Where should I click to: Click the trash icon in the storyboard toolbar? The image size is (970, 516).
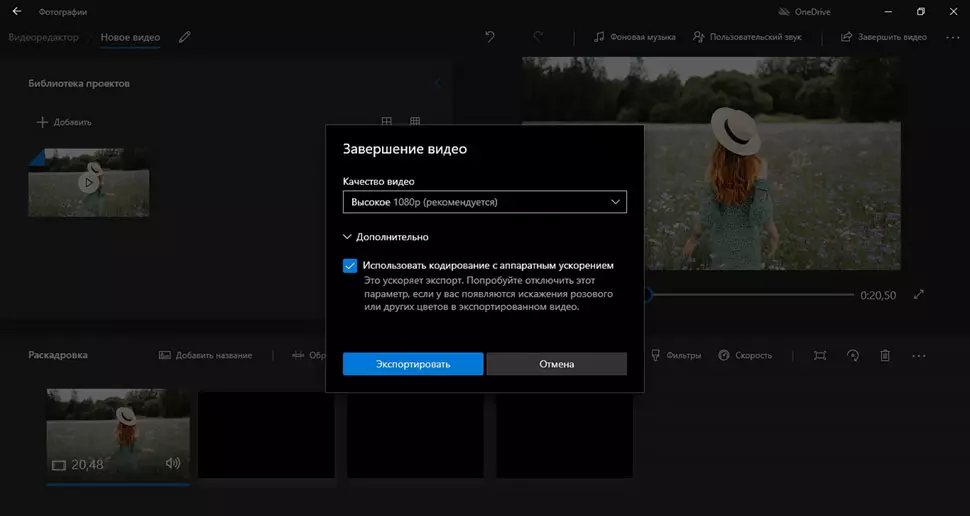tap(885, 355)
